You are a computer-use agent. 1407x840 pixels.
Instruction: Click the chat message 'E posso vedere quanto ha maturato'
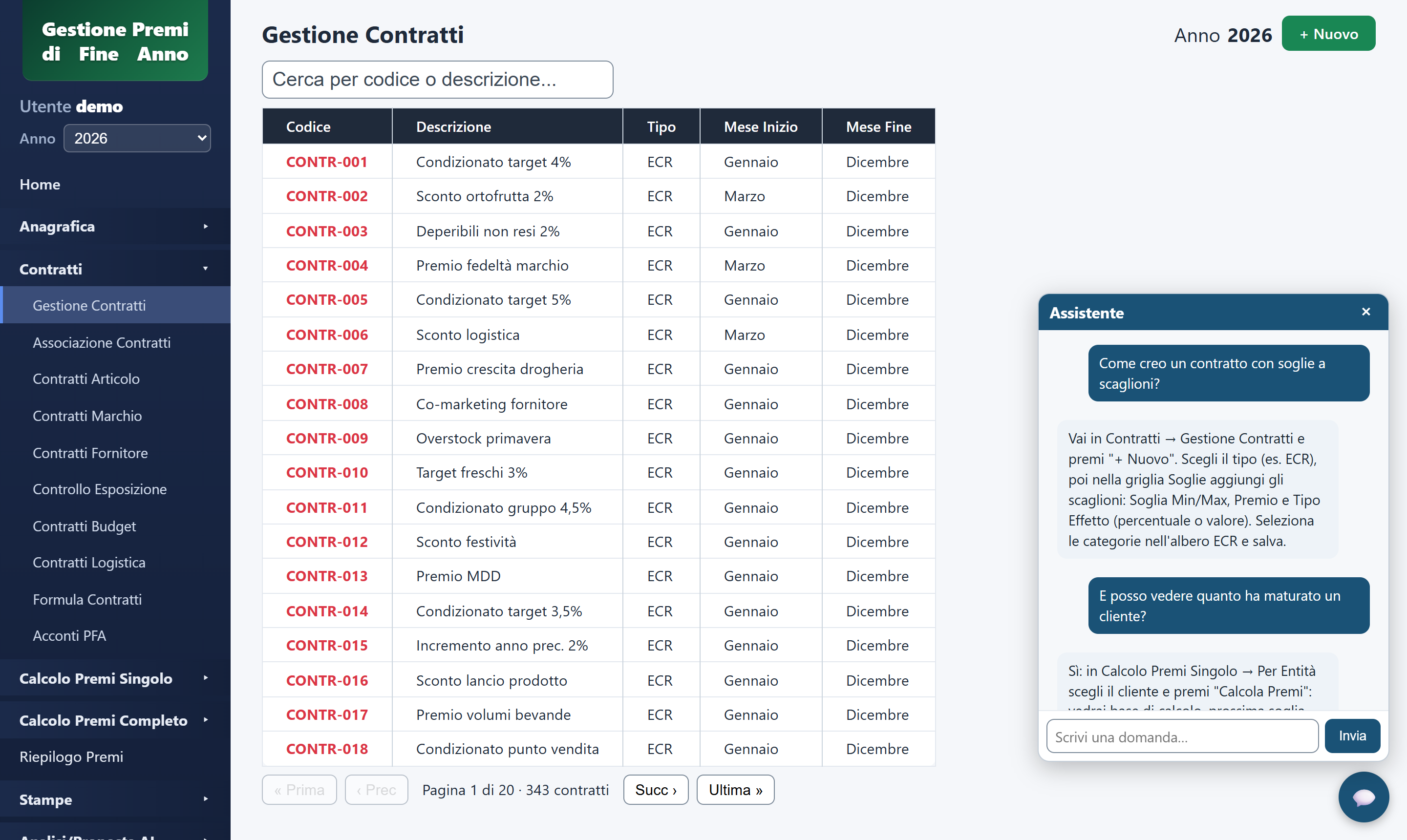point(1229,606)
